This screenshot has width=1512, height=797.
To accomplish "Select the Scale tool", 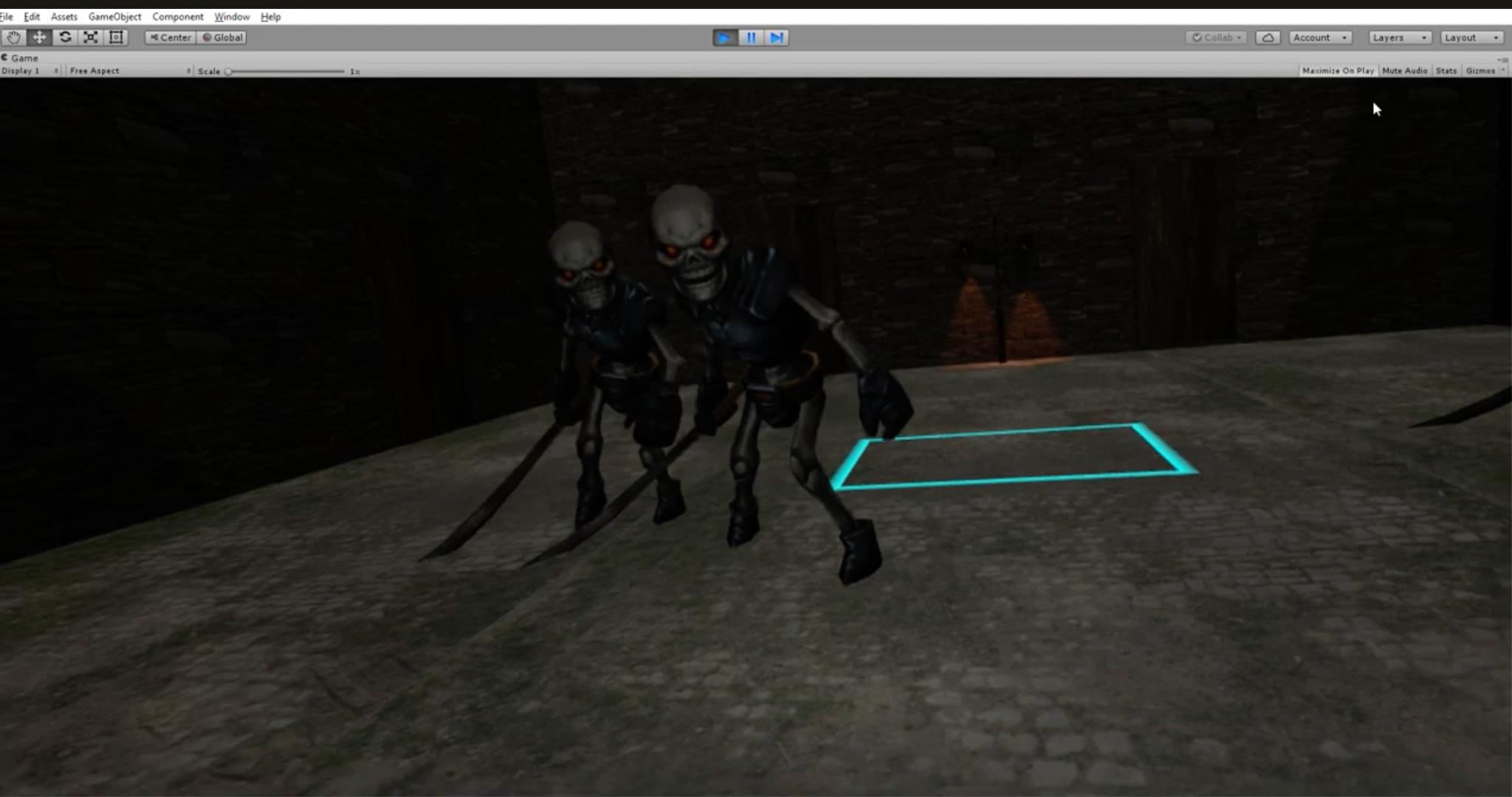I will point(91,38).
